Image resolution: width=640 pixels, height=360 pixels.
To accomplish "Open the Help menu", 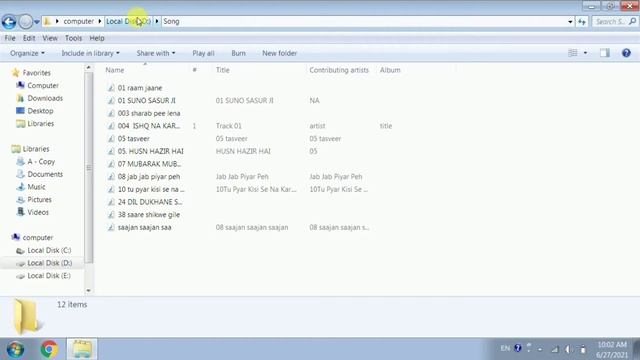I will [97, 38].
